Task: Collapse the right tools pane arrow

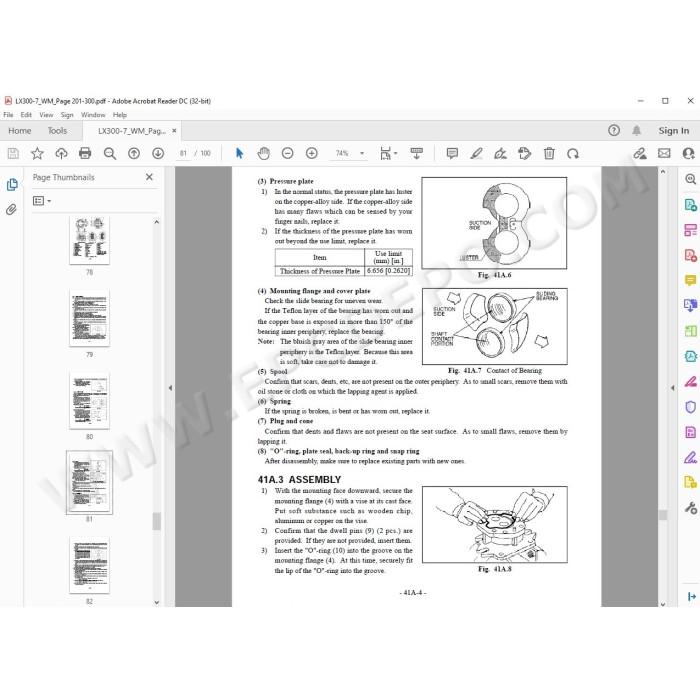Action: [x=672, y=388]
